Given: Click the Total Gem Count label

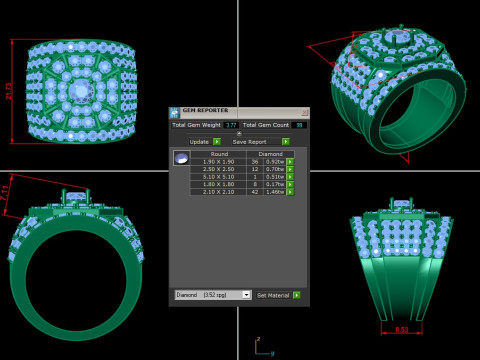Looking at the screenshot, I should 266,125.
